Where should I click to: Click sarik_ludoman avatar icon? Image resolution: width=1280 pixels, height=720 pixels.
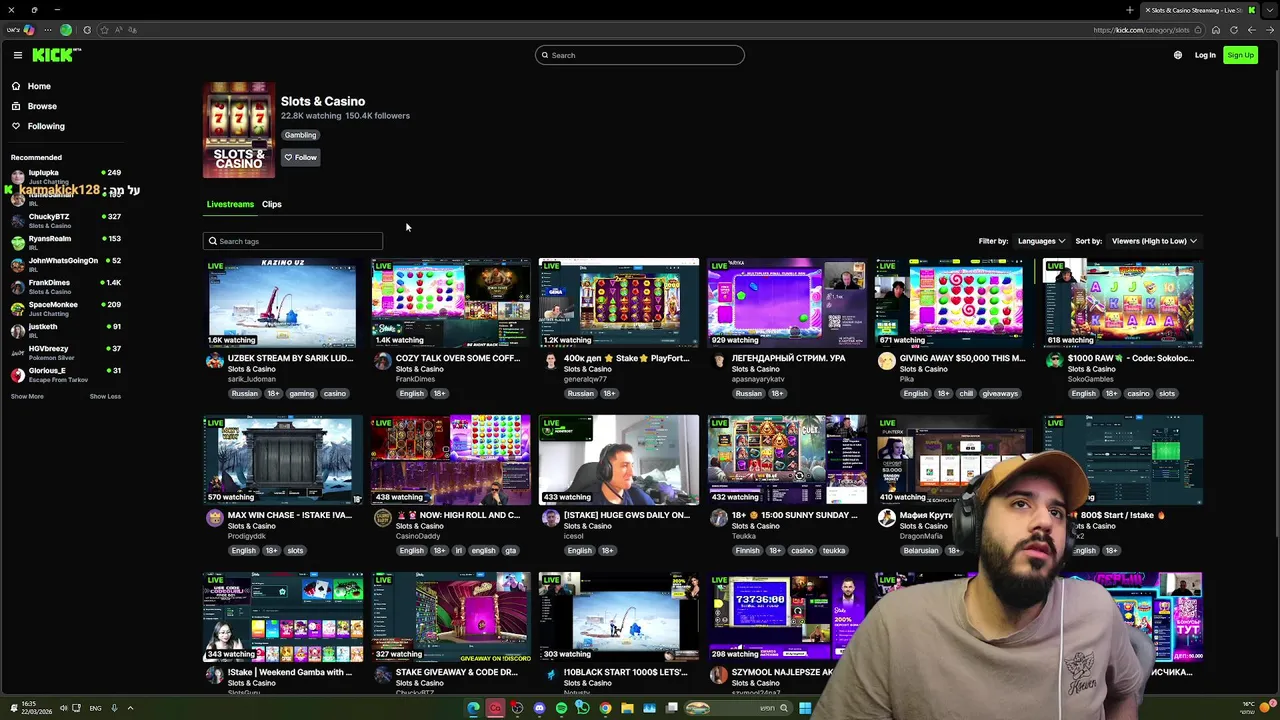point(214,361)
